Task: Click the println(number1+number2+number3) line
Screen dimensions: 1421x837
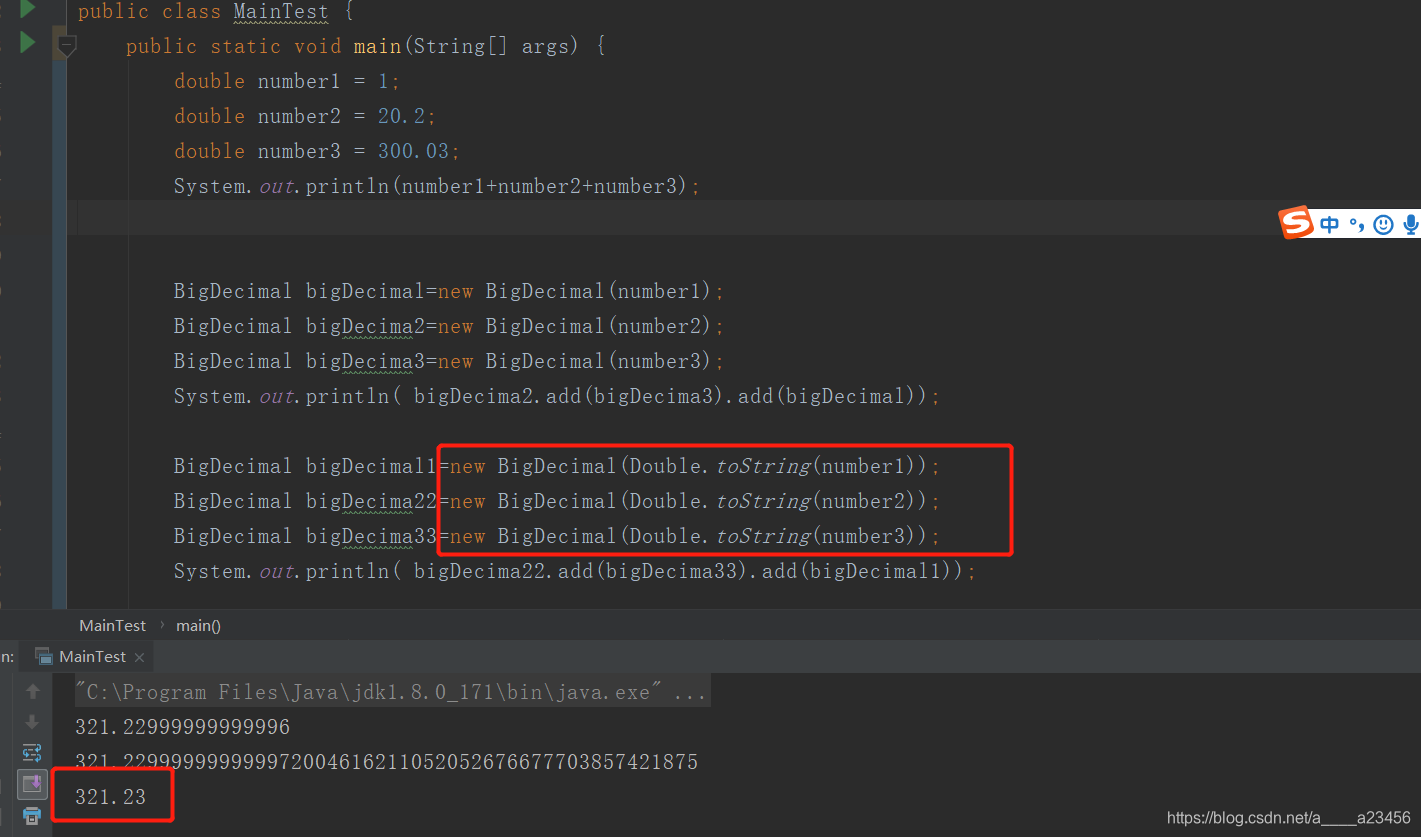Action: (437, 186)
